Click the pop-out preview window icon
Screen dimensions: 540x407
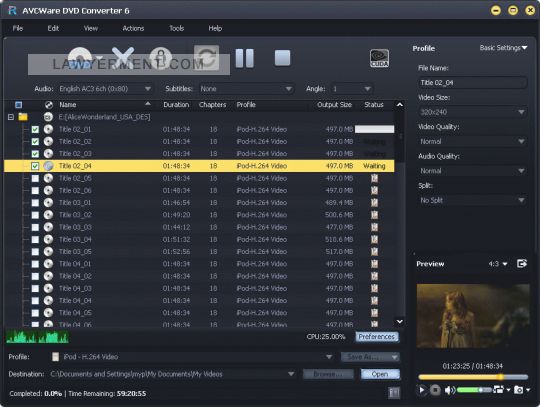click(x=522, y=264)
